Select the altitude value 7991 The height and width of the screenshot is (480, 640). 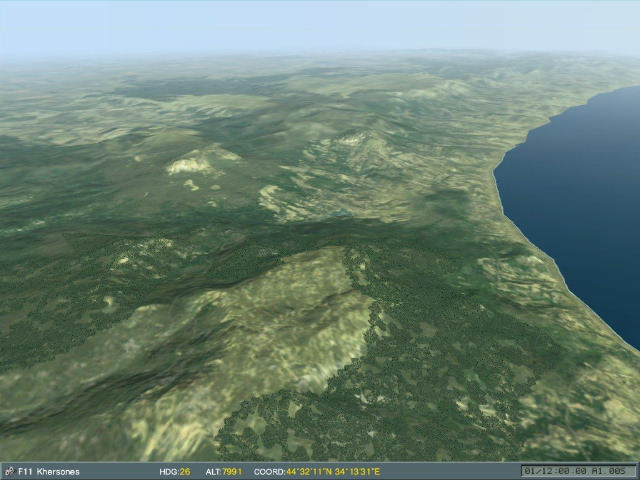click(x=232, y=471)
